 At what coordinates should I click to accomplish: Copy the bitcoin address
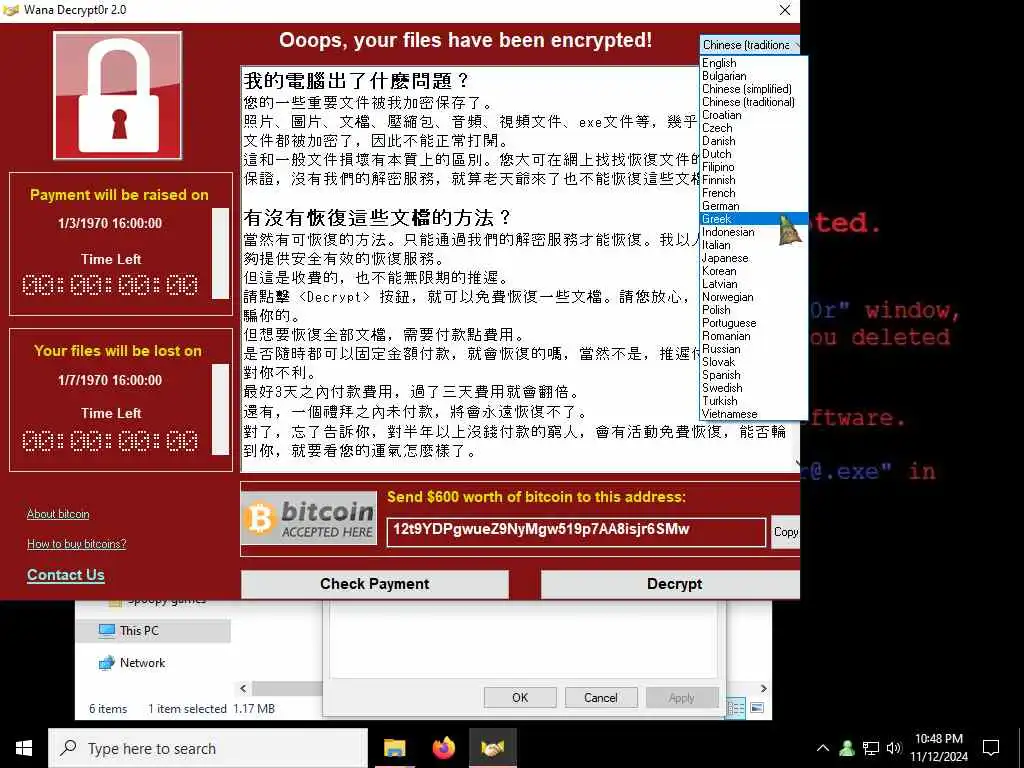(x=786, y=532)
